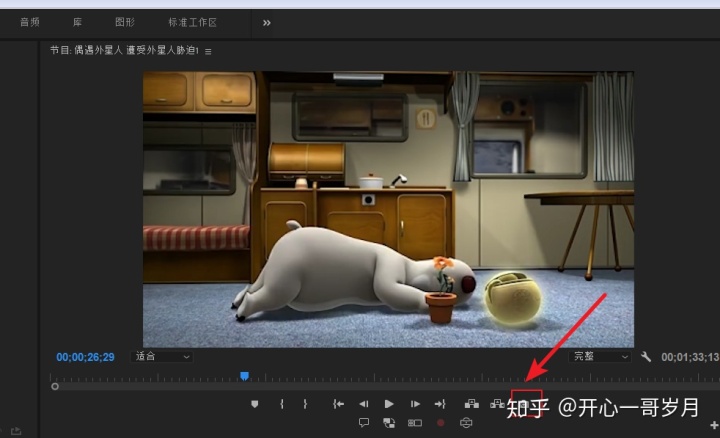Viewport: 720px width, 438px height.
Task: Open the 适合 zoom level dropdown
Action: (162, 357)
